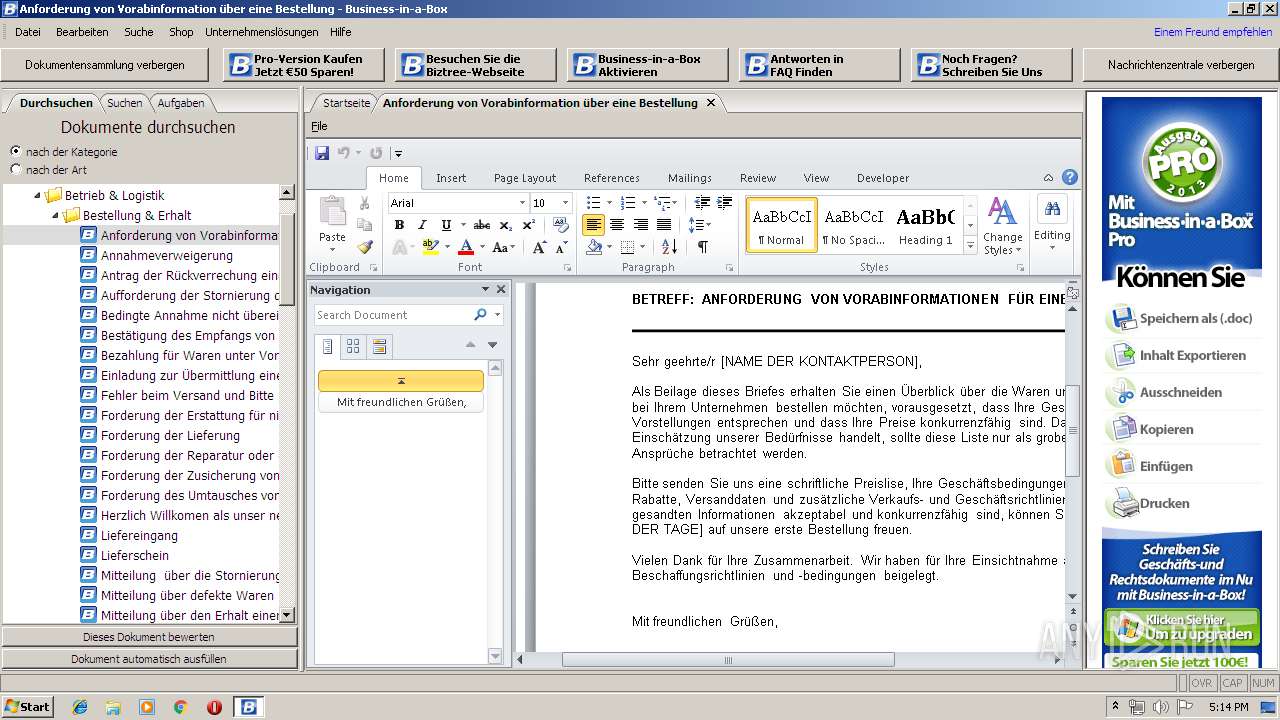Open the Mailings ribbon tab
1280x720 pixels.
pyautogui.click(x=690, y=178)
